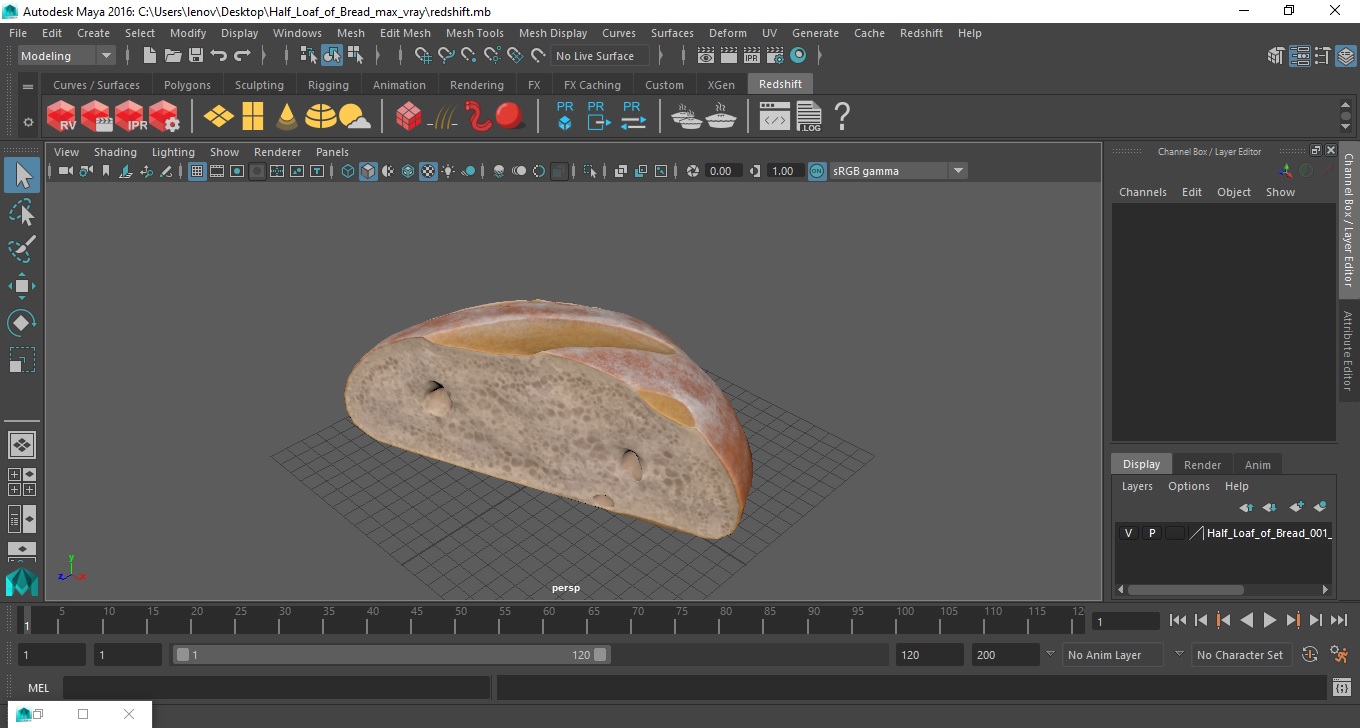Choose the Paint Selection tool
The width and height of the screenshot is (1360, 728).
22,249
